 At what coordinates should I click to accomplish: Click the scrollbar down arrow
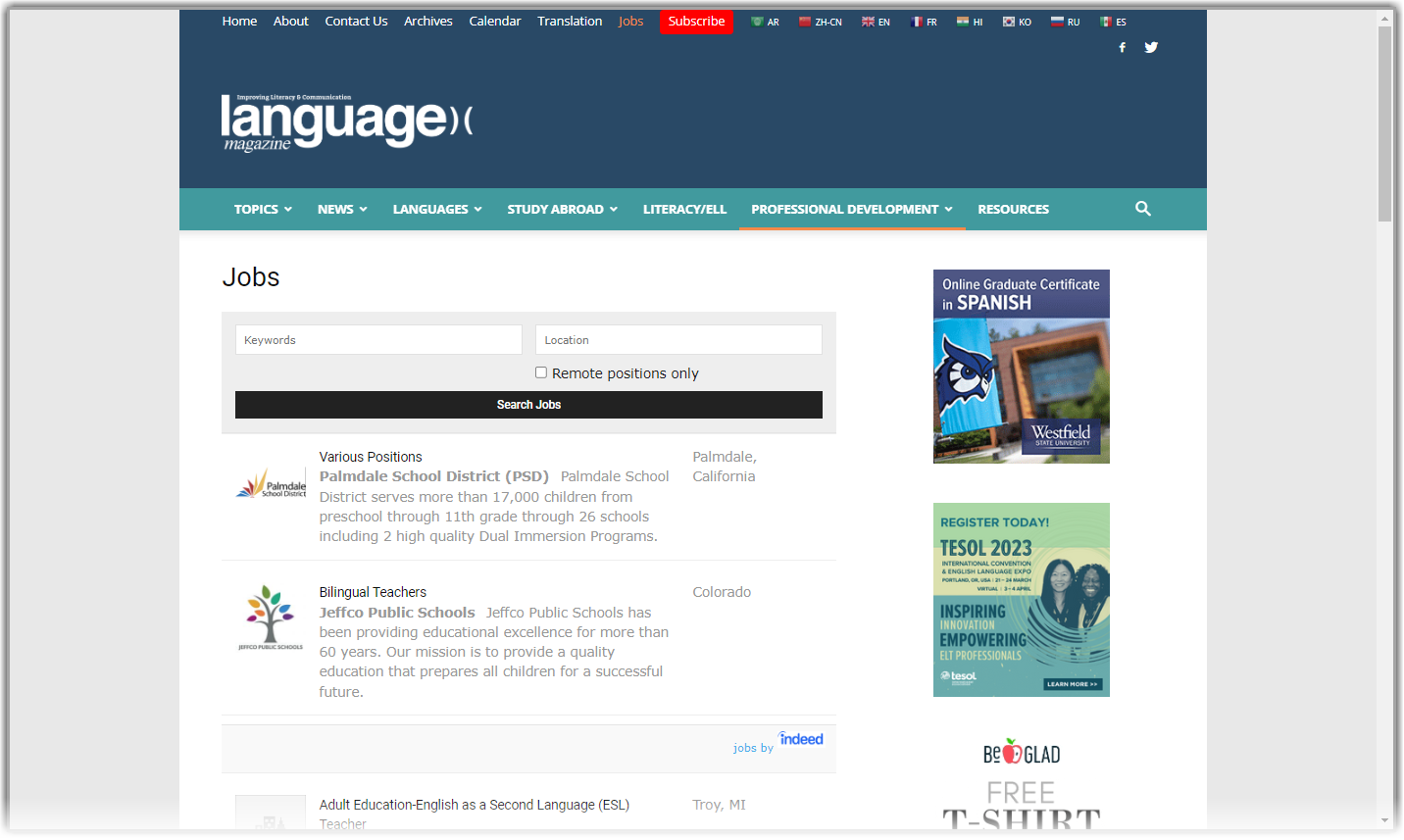(x=1384, y=820)
